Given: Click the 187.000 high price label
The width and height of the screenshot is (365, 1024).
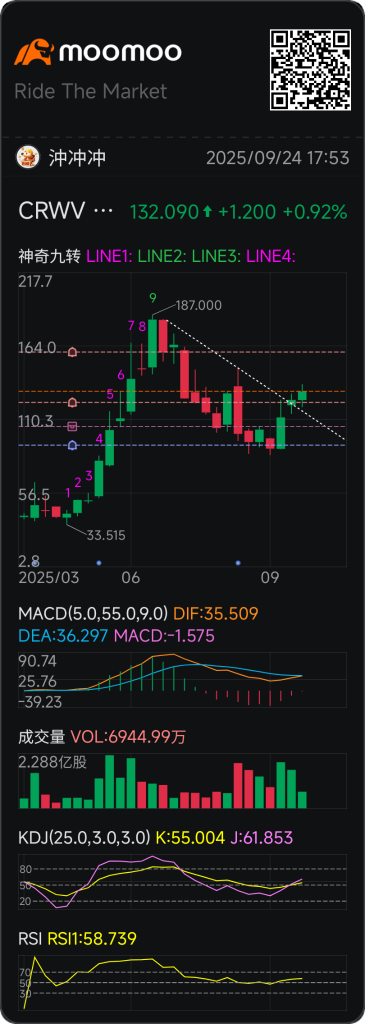Looking at the screenshot, I should (199, 305).
